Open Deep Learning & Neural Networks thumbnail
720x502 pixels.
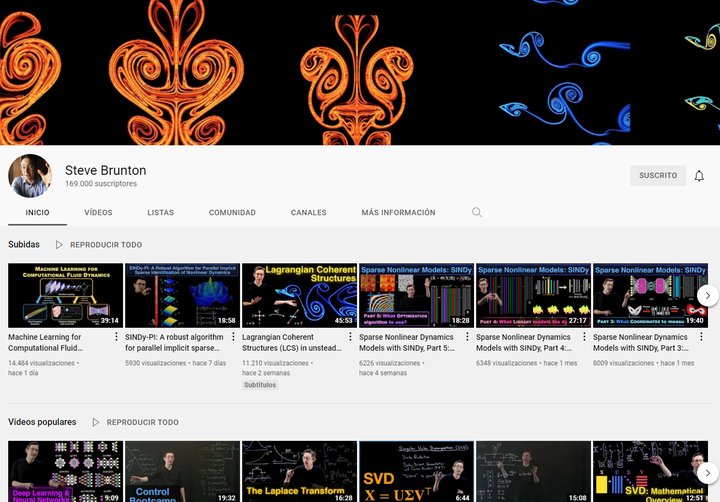click(x=65, y=471)
